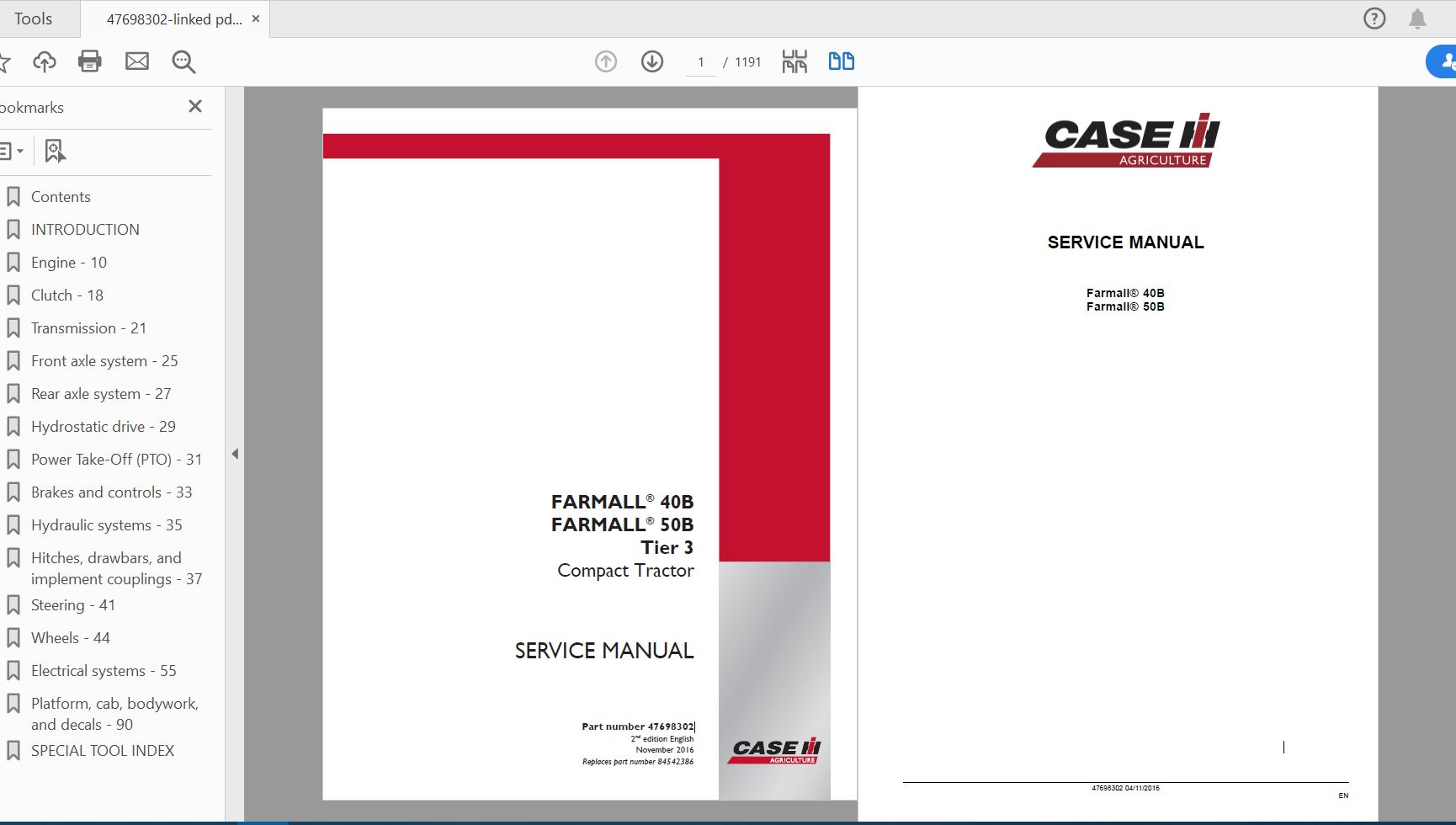This screenshot has width=1456, height=825.
Task: Click SERVICE MANUAL title on cover page
Action: coord(604,651)
